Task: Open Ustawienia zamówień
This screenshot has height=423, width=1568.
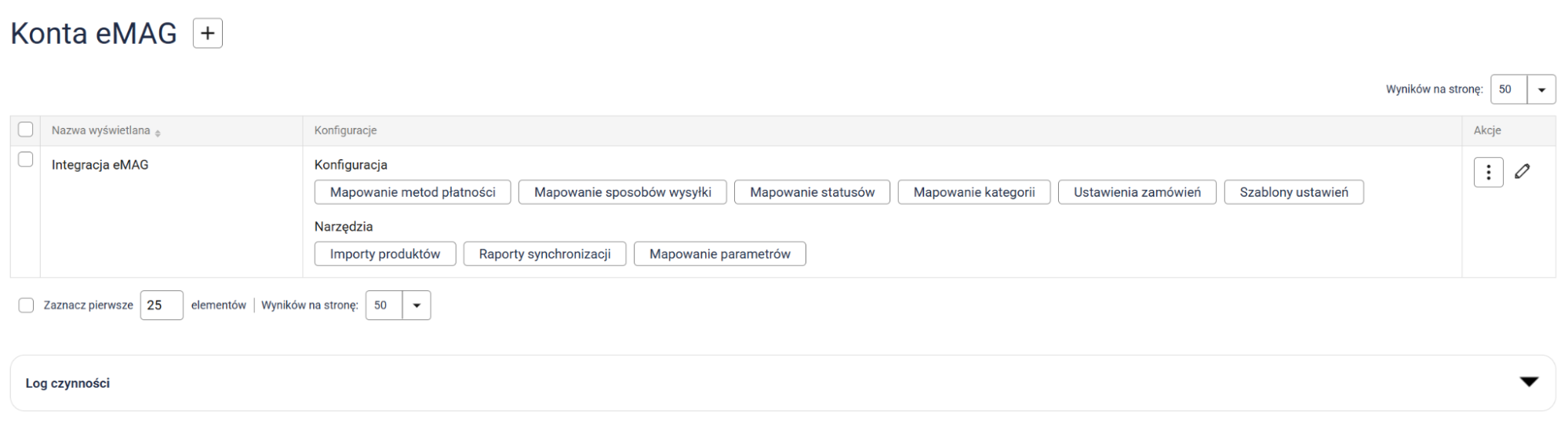Action: pyautogui.click(x=1137, y=192)
